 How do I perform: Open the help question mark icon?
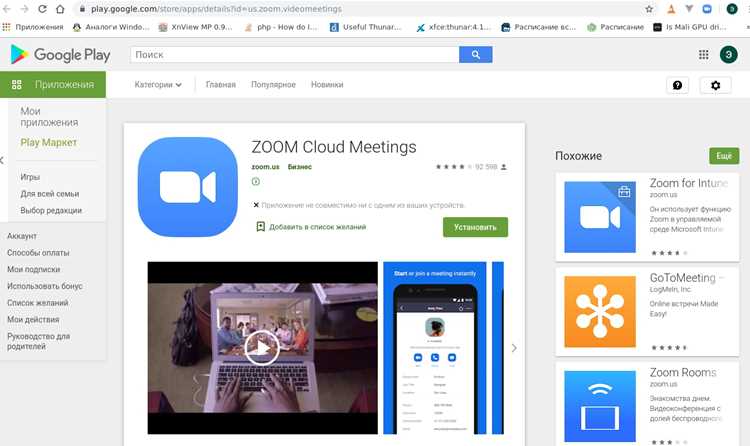677,85
